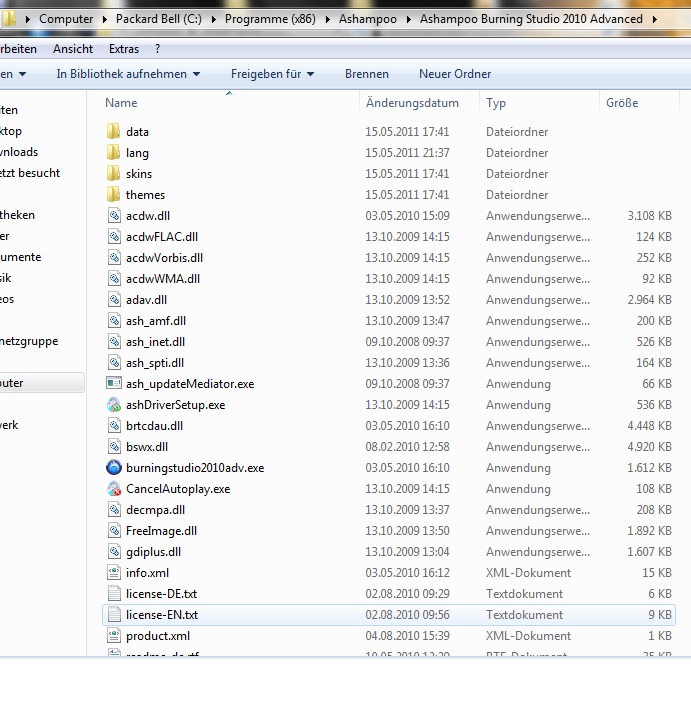Open the 'Freigeben für' dropdown
The height and width of the screenshot is (725, 691).
pyautogui.click(x=272, y=74)
